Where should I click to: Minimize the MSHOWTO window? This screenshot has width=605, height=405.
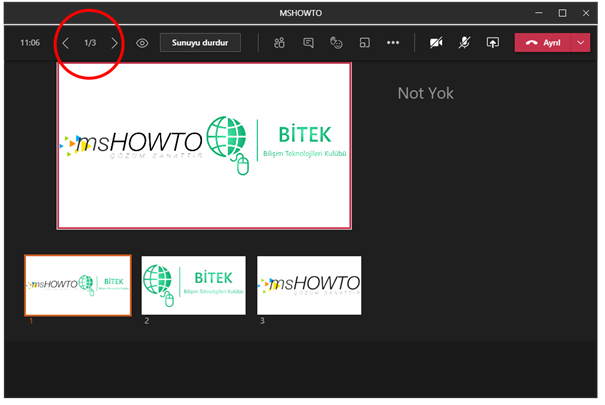tap(539, 13)
